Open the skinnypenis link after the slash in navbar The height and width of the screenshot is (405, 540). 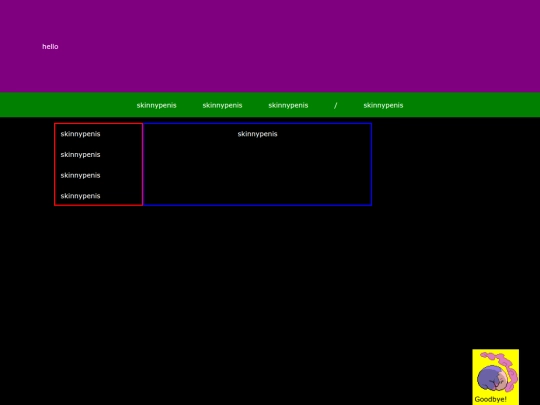tap(383, 105)
